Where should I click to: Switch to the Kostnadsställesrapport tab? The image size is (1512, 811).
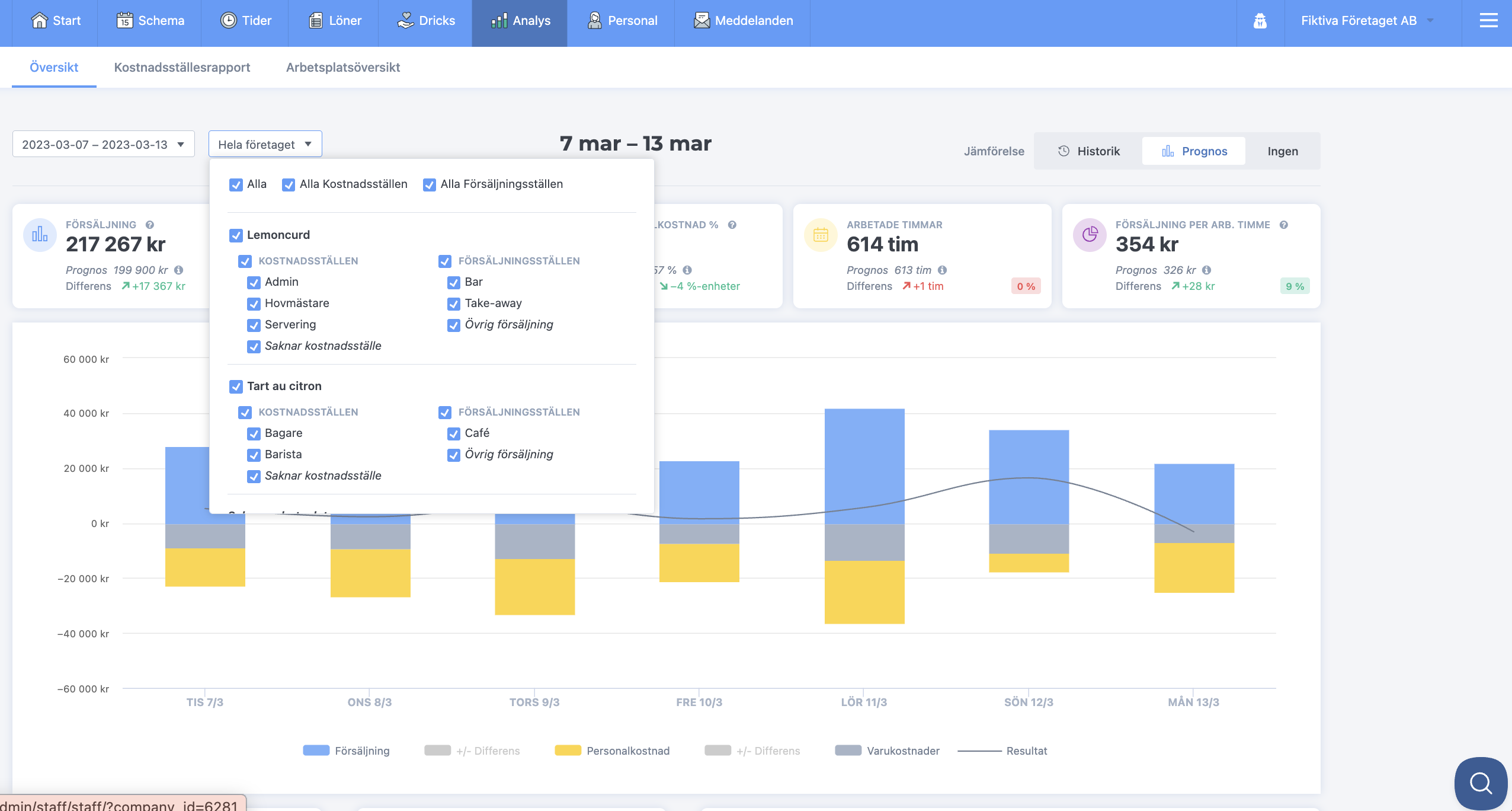coord(182,68)
